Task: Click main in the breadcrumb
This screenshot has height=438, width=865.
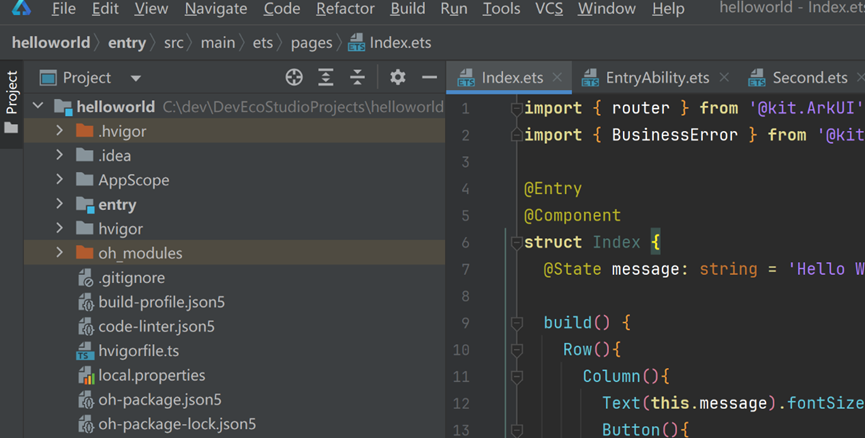Action: (x=218, y=42)
